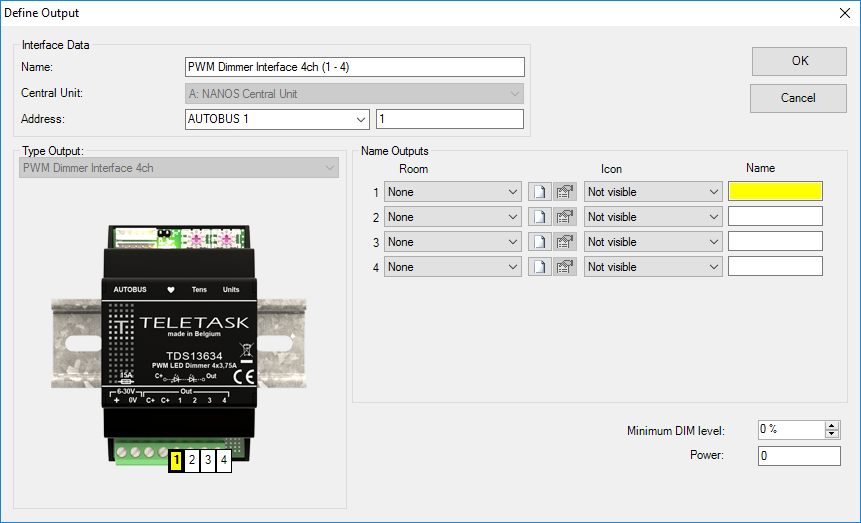Open room properties icon for output 4
This screenshot has width=861, height=523.
565,267
